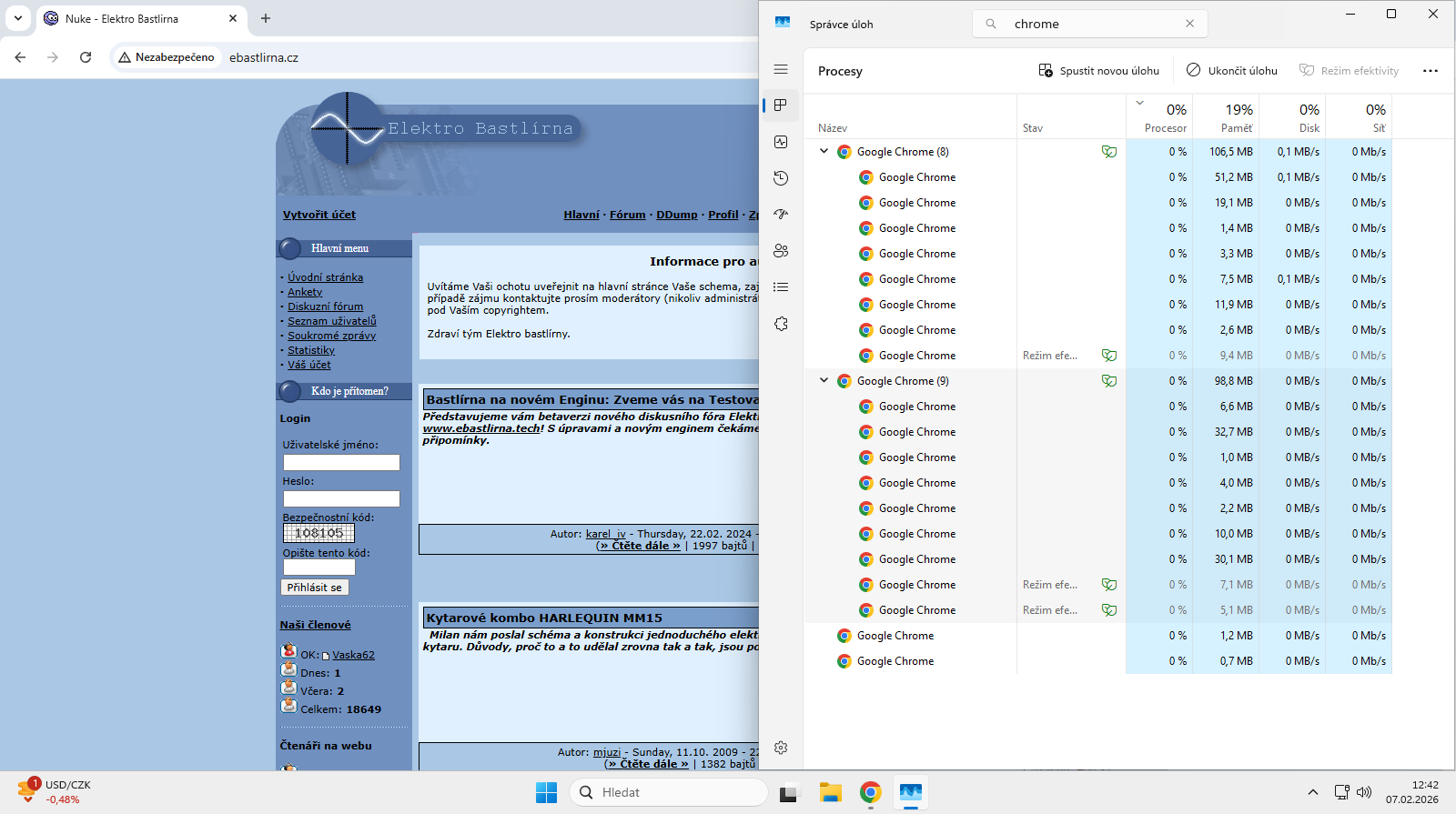The width and height of the screenshot is (1456, 814).
Task: Open the Chrome tab search dropdown
Action: click(18, 18)
